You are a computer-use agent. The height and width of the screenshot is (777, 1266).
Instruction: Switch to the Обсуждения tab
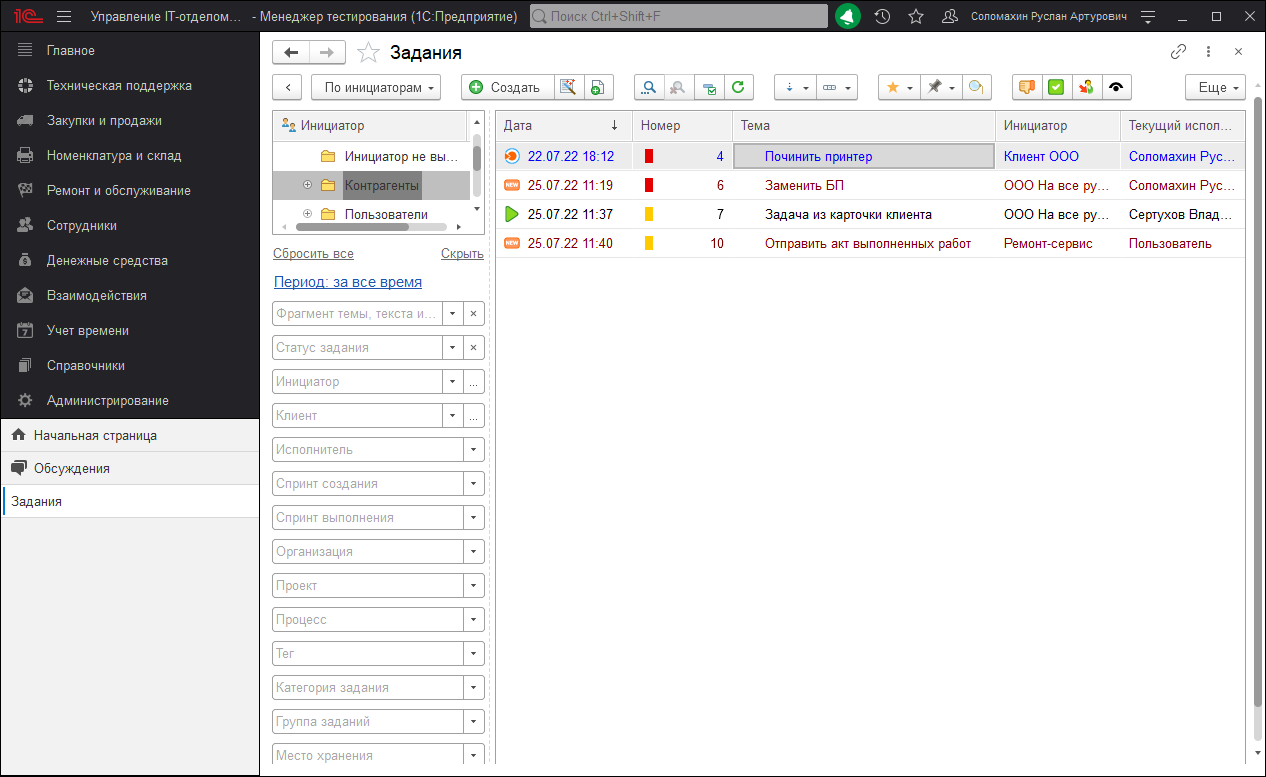pyautogui.click(x=71, y=468)
